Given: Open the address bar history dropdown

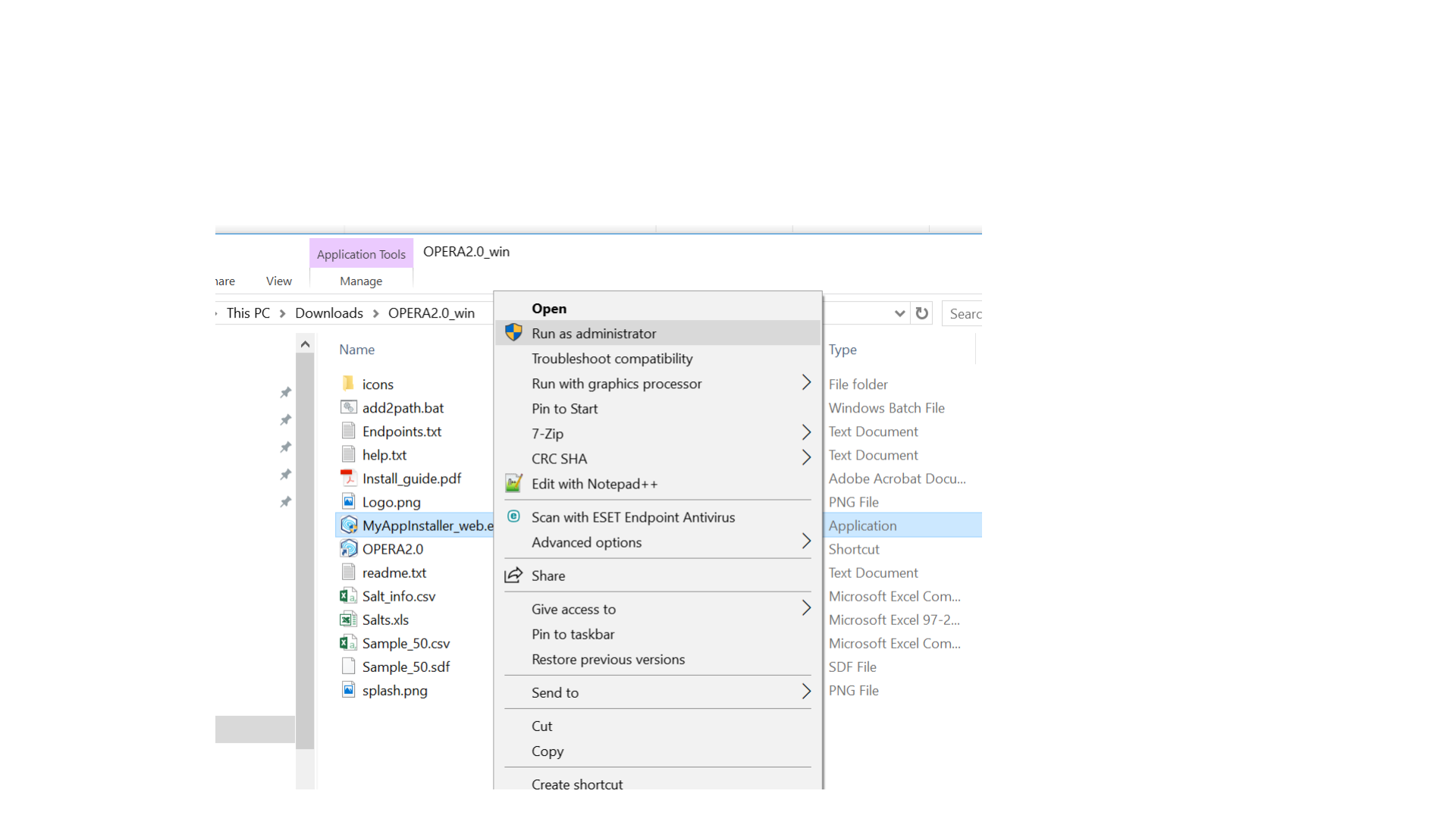Looking at the screenshot, I should pos(899,313).
